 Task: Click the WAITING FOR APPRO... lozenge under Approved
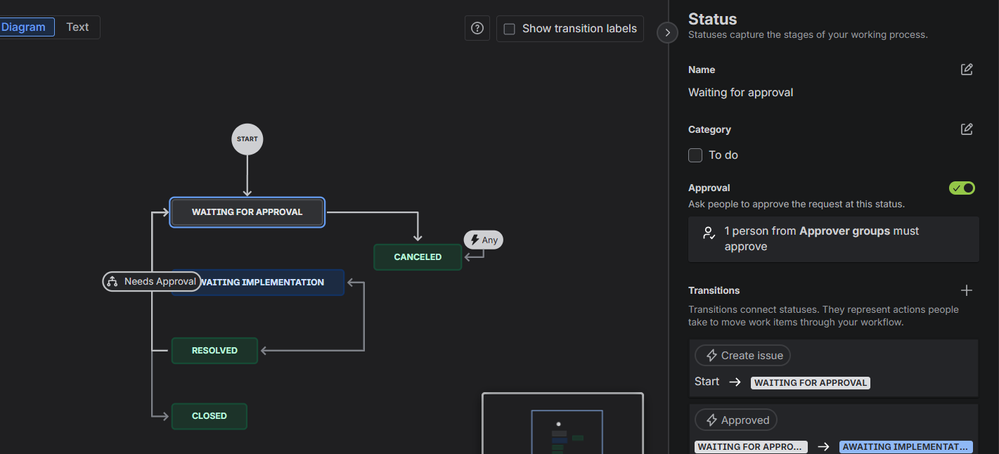coord(751,447)
